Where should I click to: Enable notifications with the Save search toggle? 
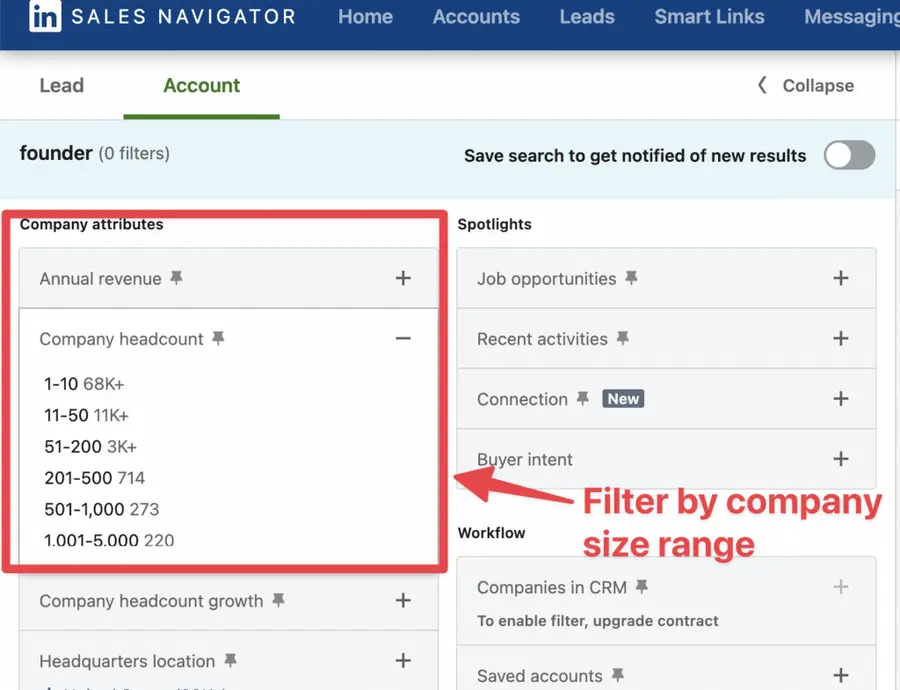tap(849, 156)
